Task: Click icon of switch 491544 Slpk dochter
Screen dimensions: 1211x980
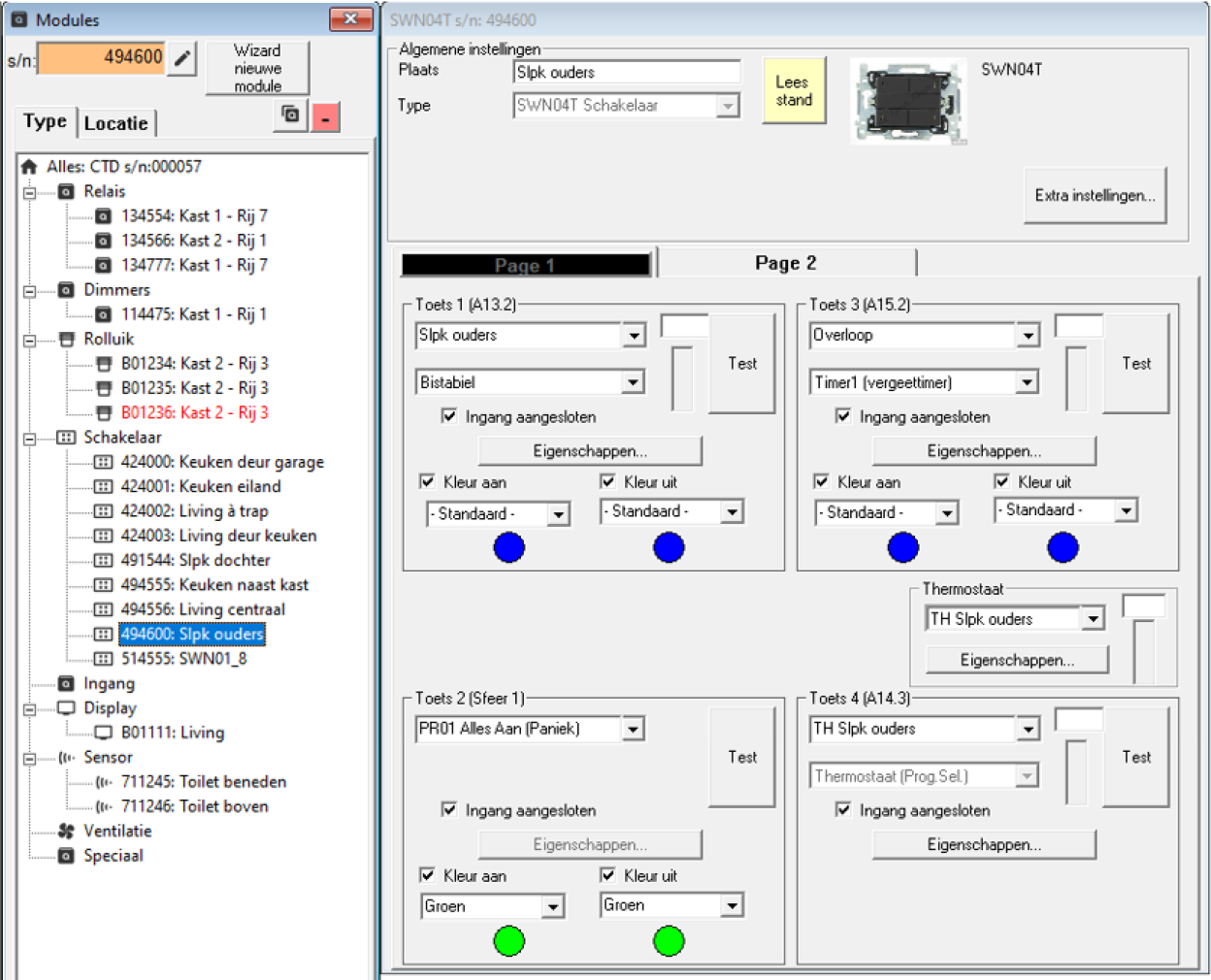Action: click(103, 560)
